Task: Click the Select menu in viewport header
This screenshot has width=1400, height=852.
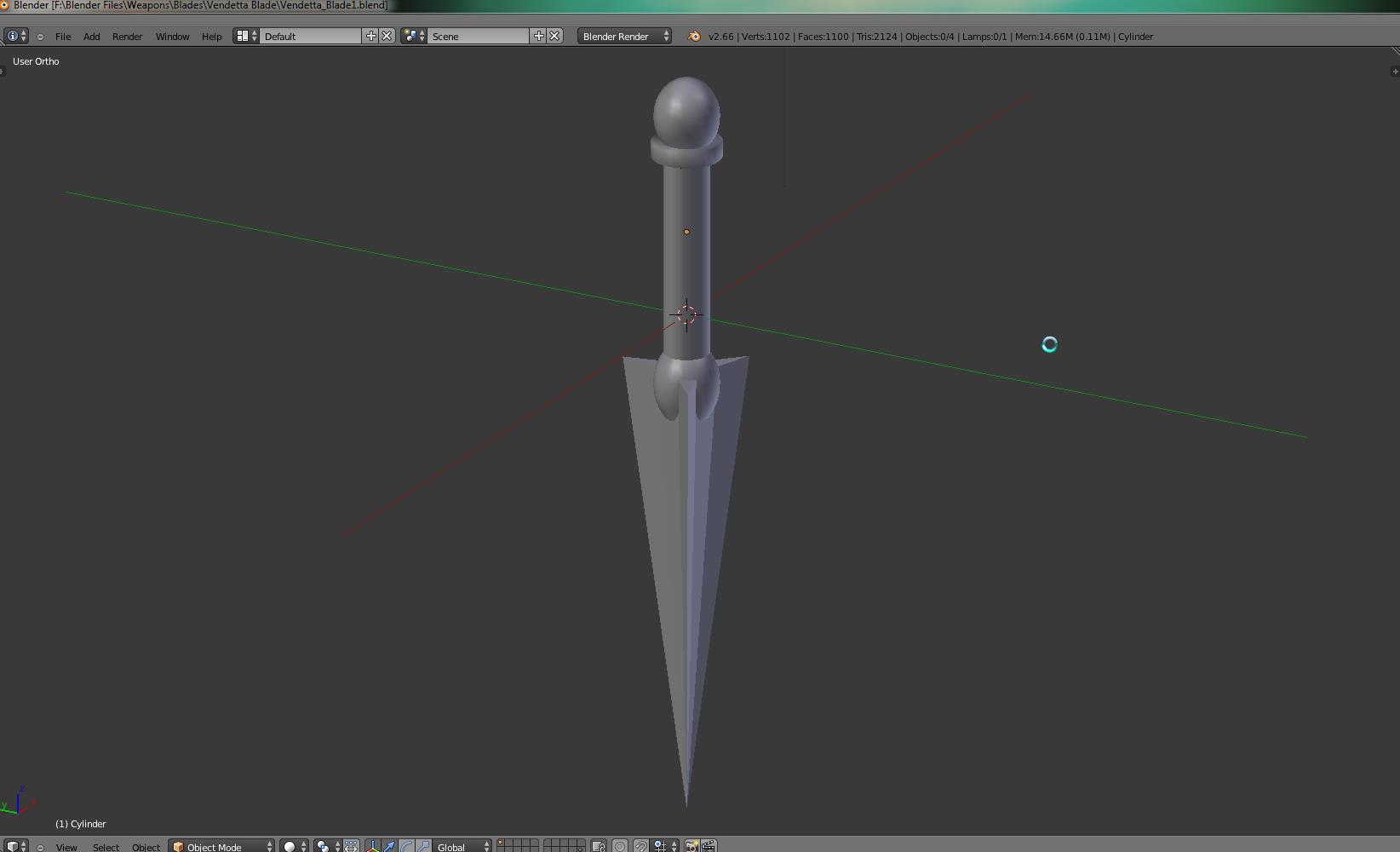Action: 106,847
